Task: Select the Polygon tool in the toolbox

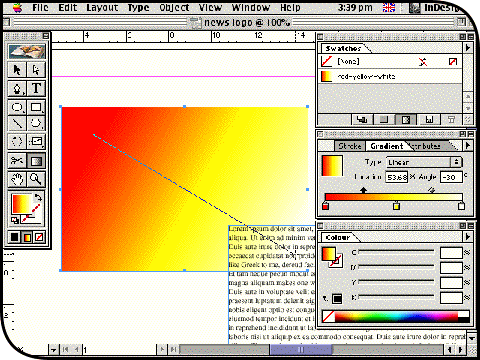Action: [x=36, y=123]
